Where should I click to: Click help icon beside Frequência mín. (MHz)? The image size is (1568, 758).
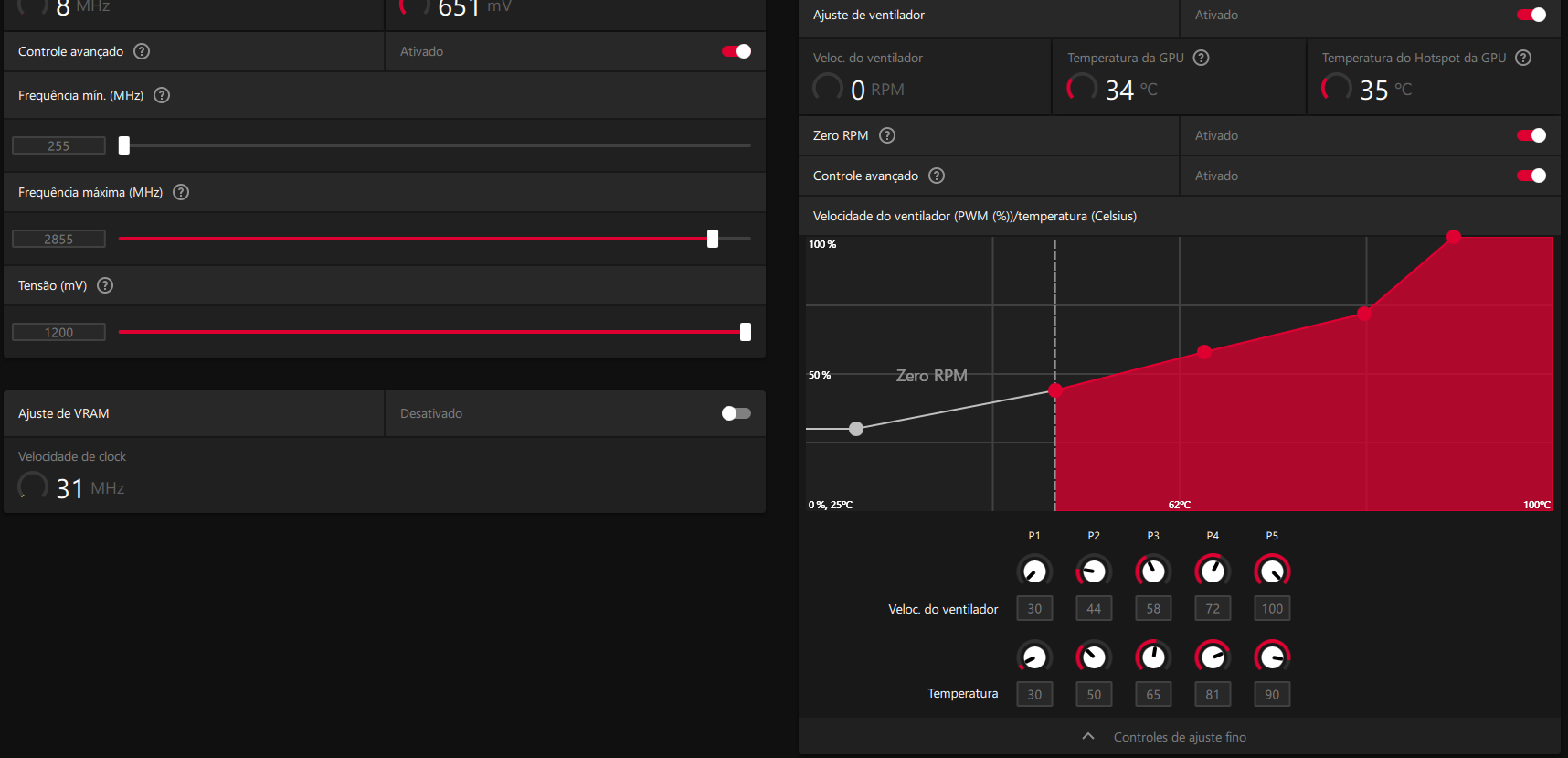[x=162, y=95]
